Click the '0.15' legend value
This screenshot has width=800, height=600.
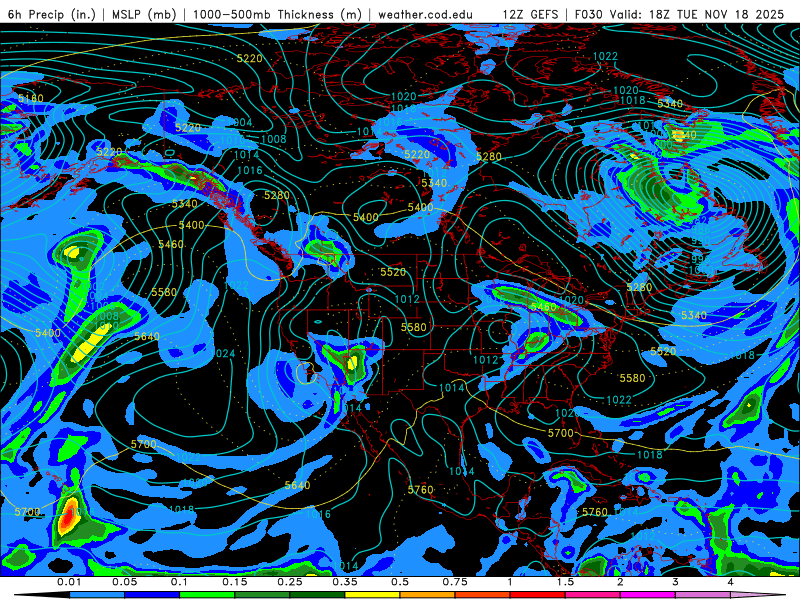(x=235, y=582)
